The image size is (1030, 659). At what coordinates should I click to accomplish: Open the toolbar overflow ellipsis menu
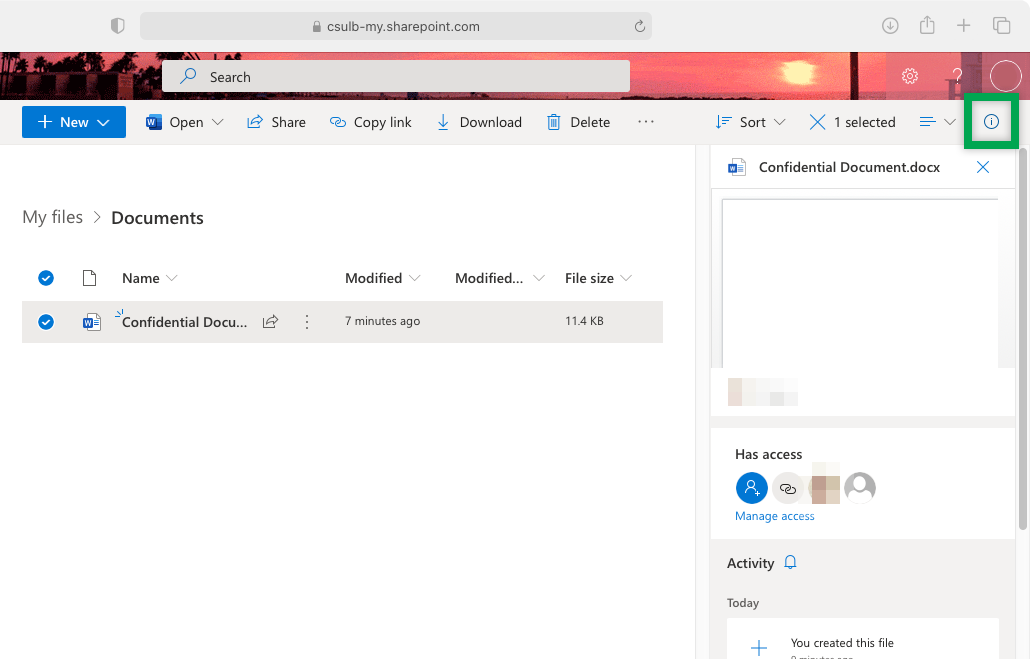(x=646, y=122)
